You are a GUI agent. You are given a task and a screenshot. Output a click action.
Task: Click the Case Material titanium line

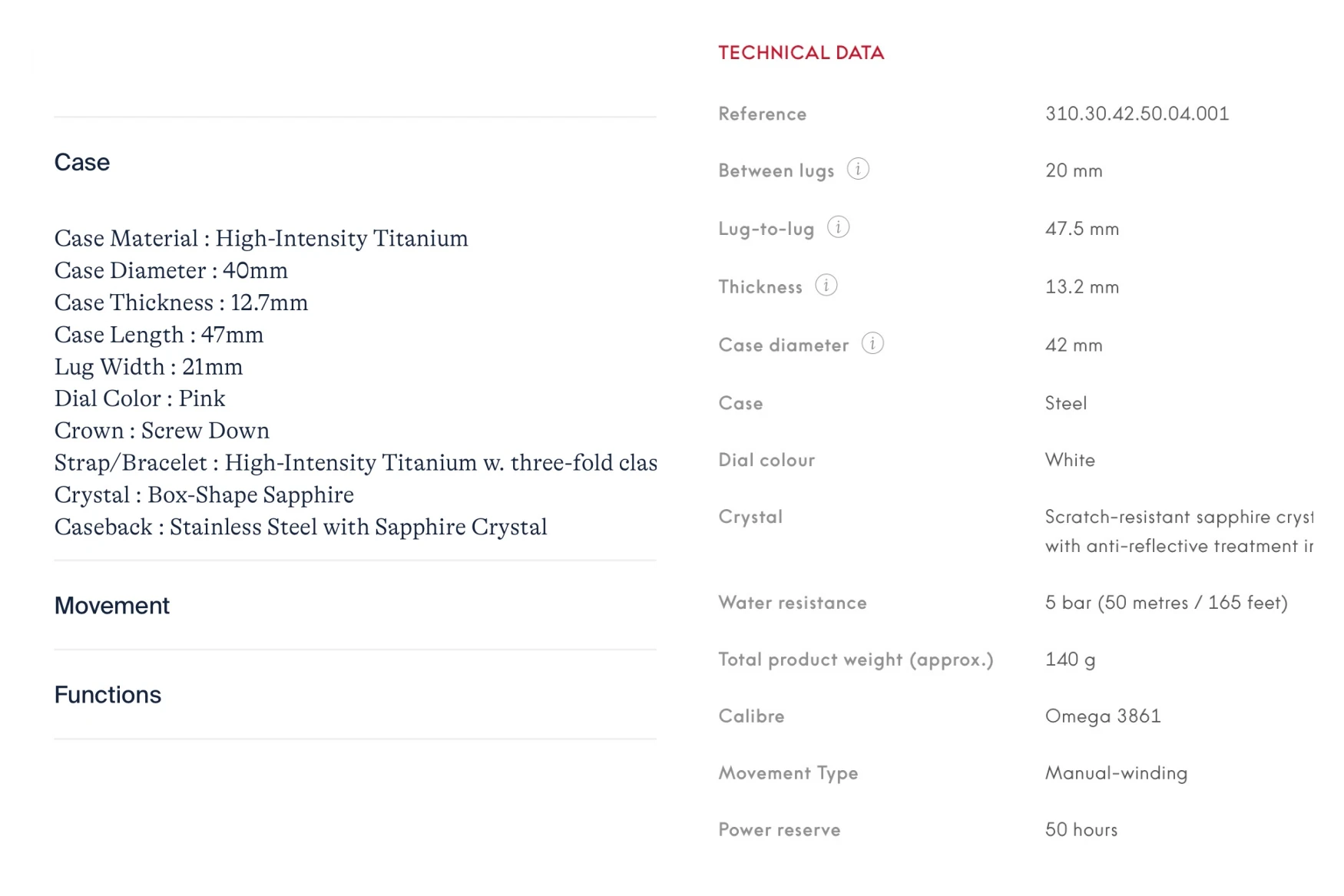pyautogui.click(x=261, y=239)
